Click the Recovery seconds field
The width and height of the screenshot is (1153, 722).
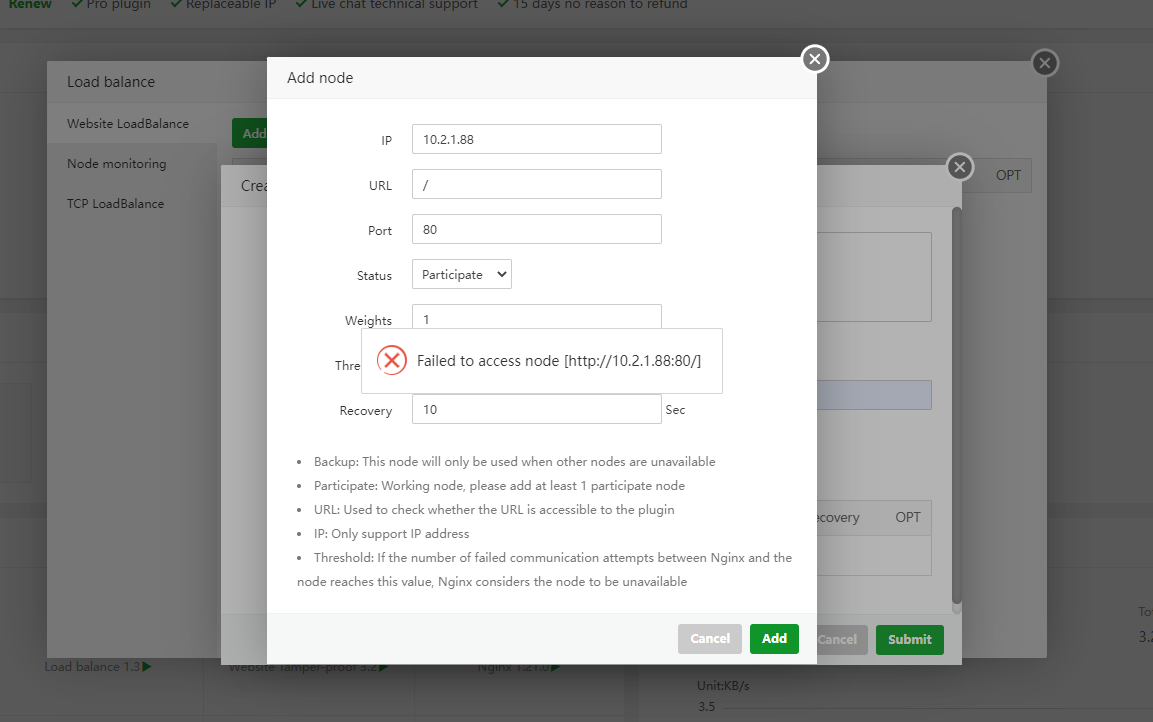click(x=536, y=408)
